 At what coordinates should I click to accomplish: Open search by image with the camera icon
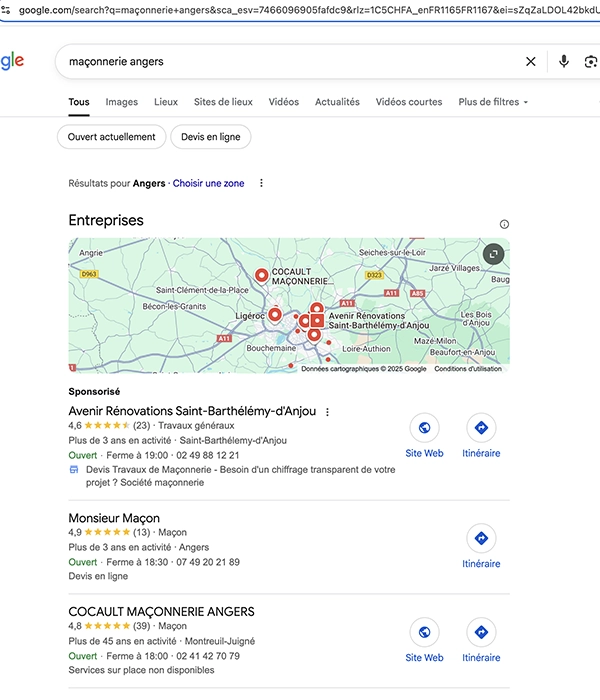coord(592,62)
